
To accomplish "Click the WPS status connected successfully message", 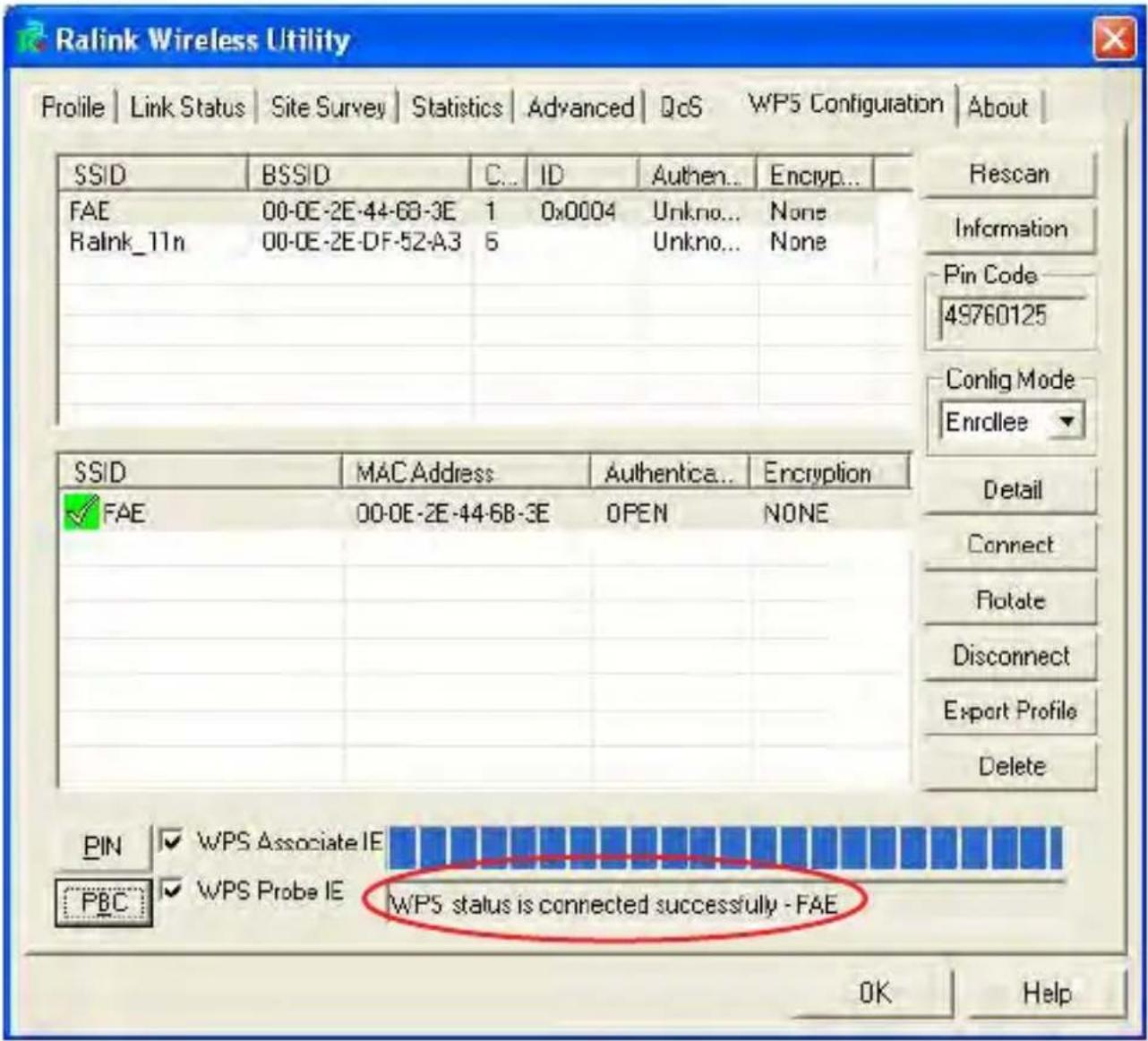I will tap(613, 904).
